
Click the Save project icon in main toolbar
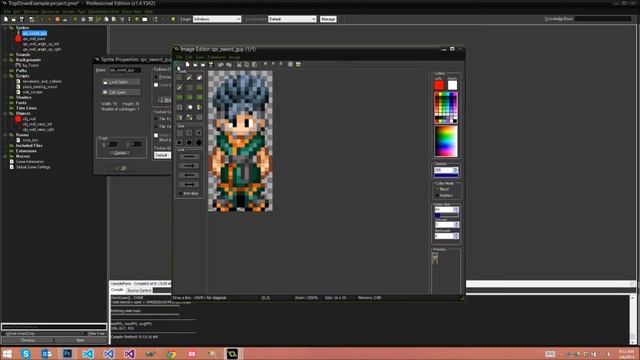(21, 19)
